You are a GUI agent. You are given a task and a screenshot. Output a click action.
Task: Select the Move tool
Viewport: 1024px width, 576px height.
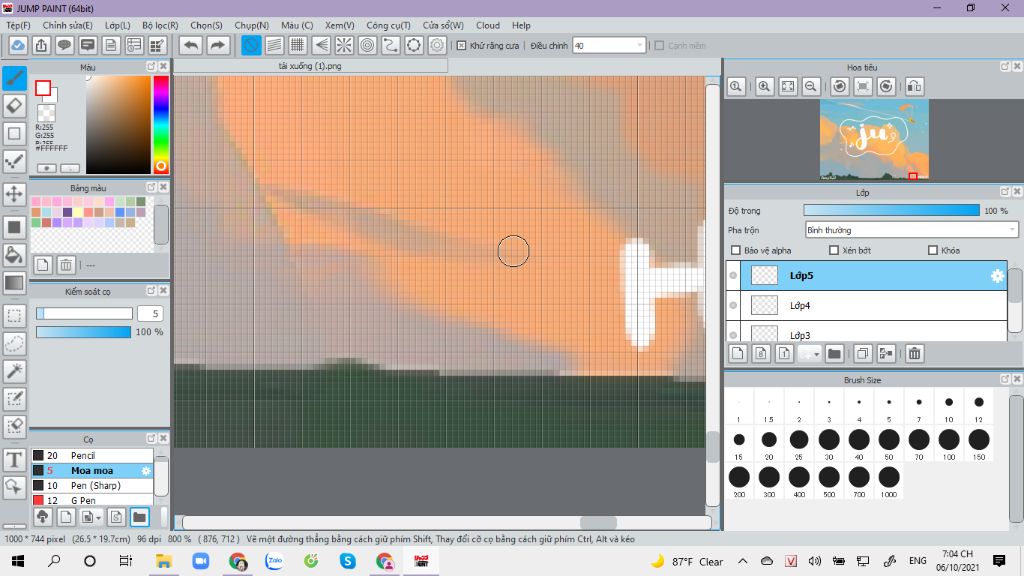14,193
